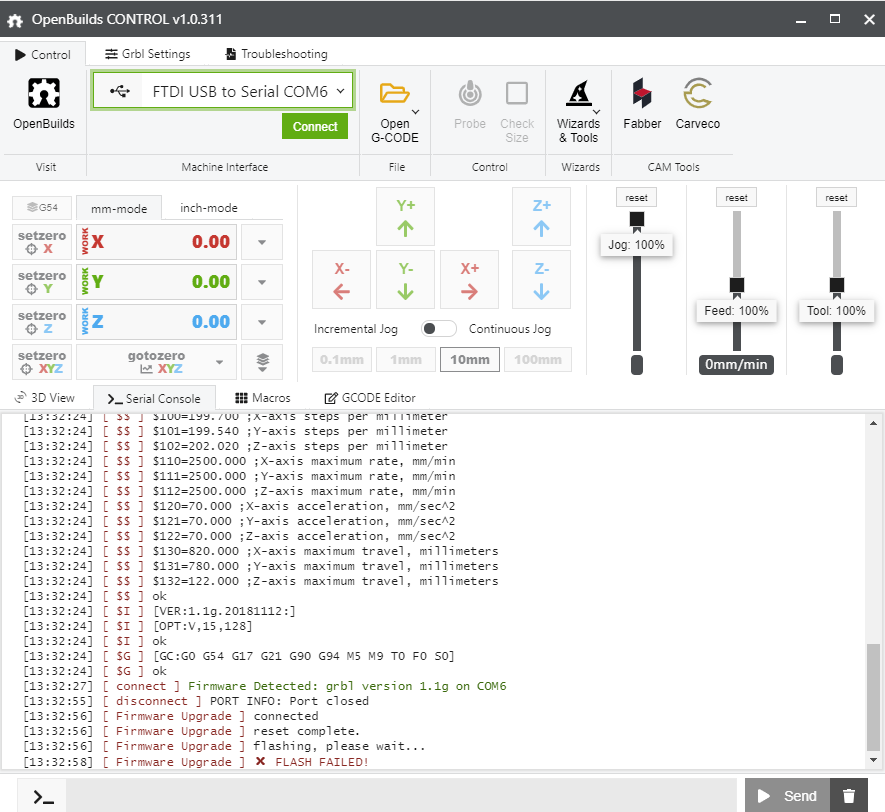The image size is (885, 812).
Task: Click the Y work position value 0.00
Action: pyautogui.click(x=211, y=282)
